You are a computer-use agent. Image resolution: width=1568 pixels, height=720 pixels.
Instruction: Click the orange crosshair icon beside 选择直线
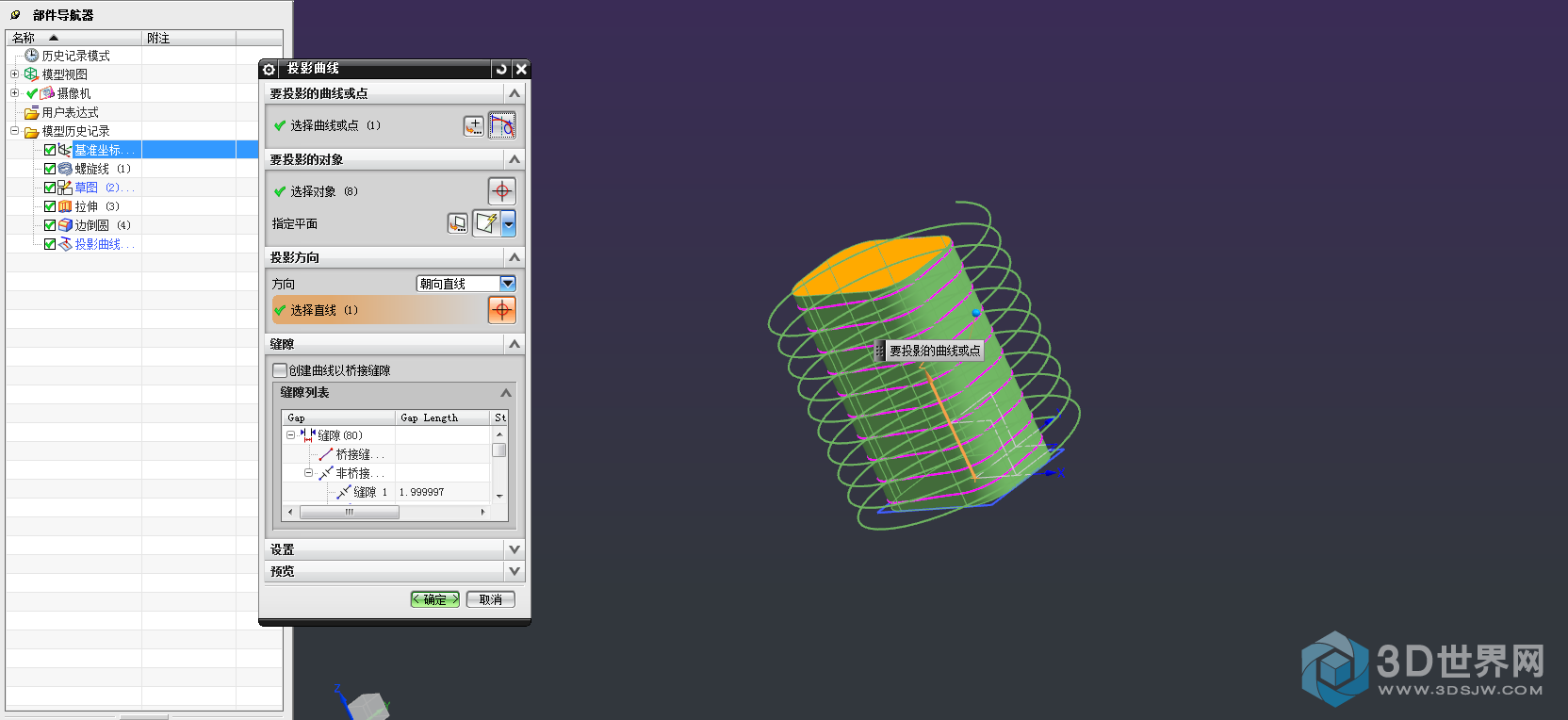tap(502, 310)
